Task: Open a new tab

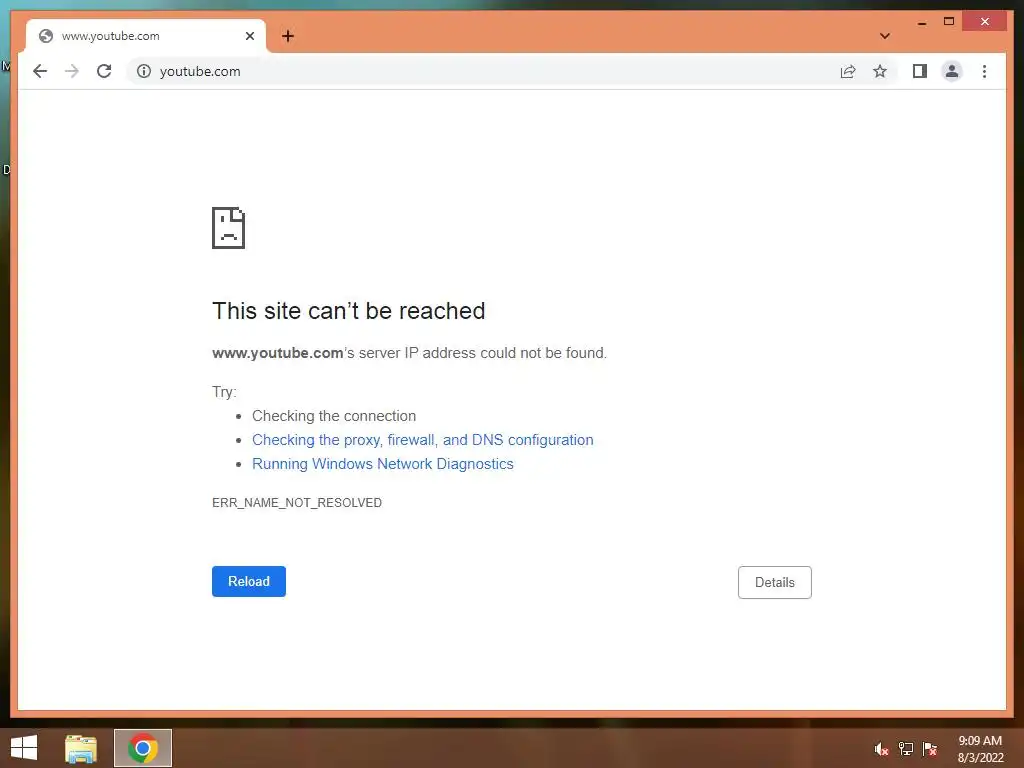Action: (x=288, y=36)
